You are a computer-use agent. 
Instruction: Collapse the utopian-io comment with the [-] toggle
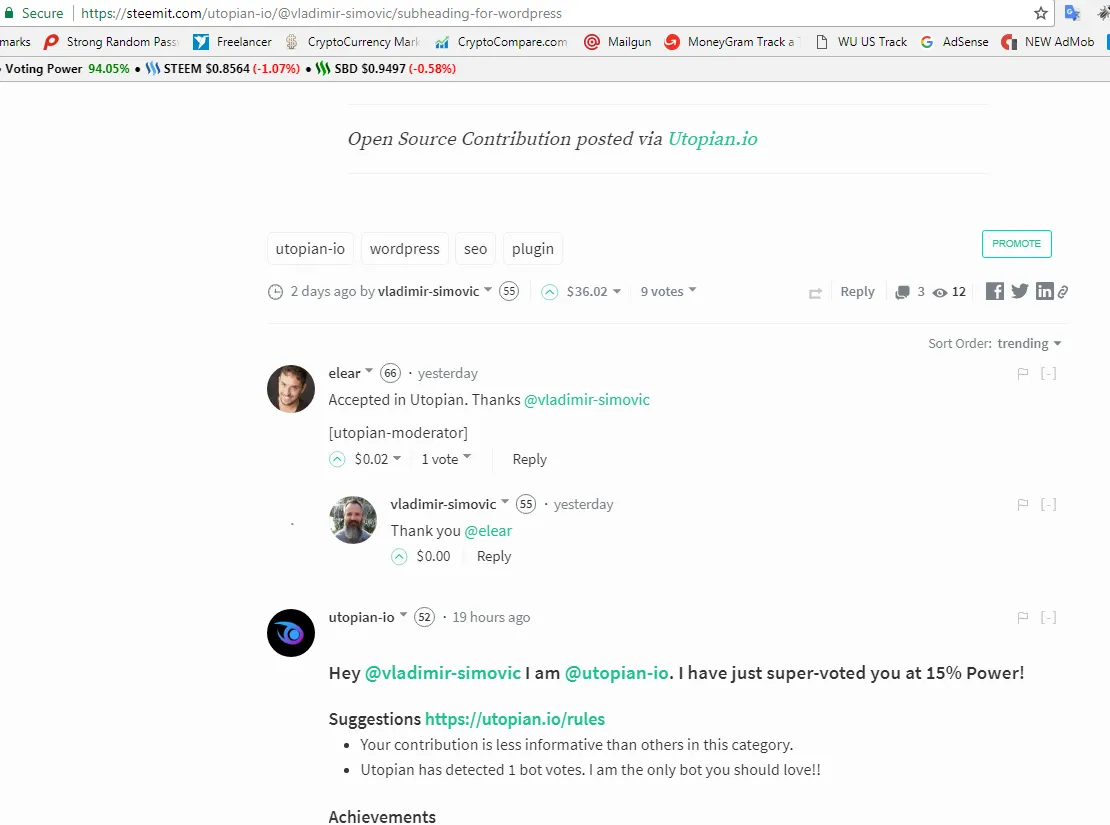[1048, 618]
